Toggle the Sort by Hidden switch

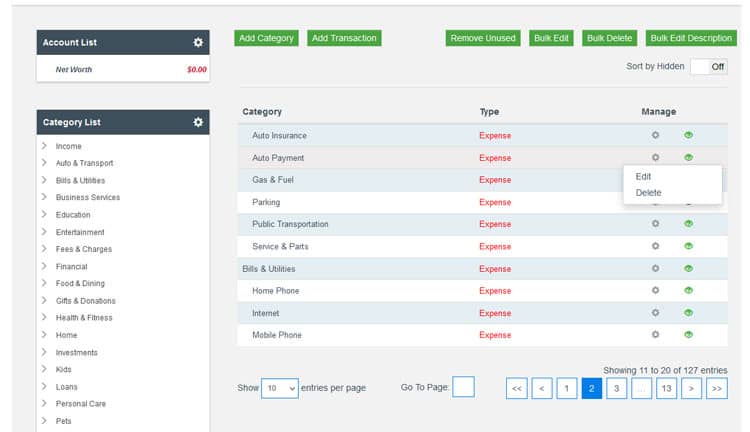click(x=707, y=67)
